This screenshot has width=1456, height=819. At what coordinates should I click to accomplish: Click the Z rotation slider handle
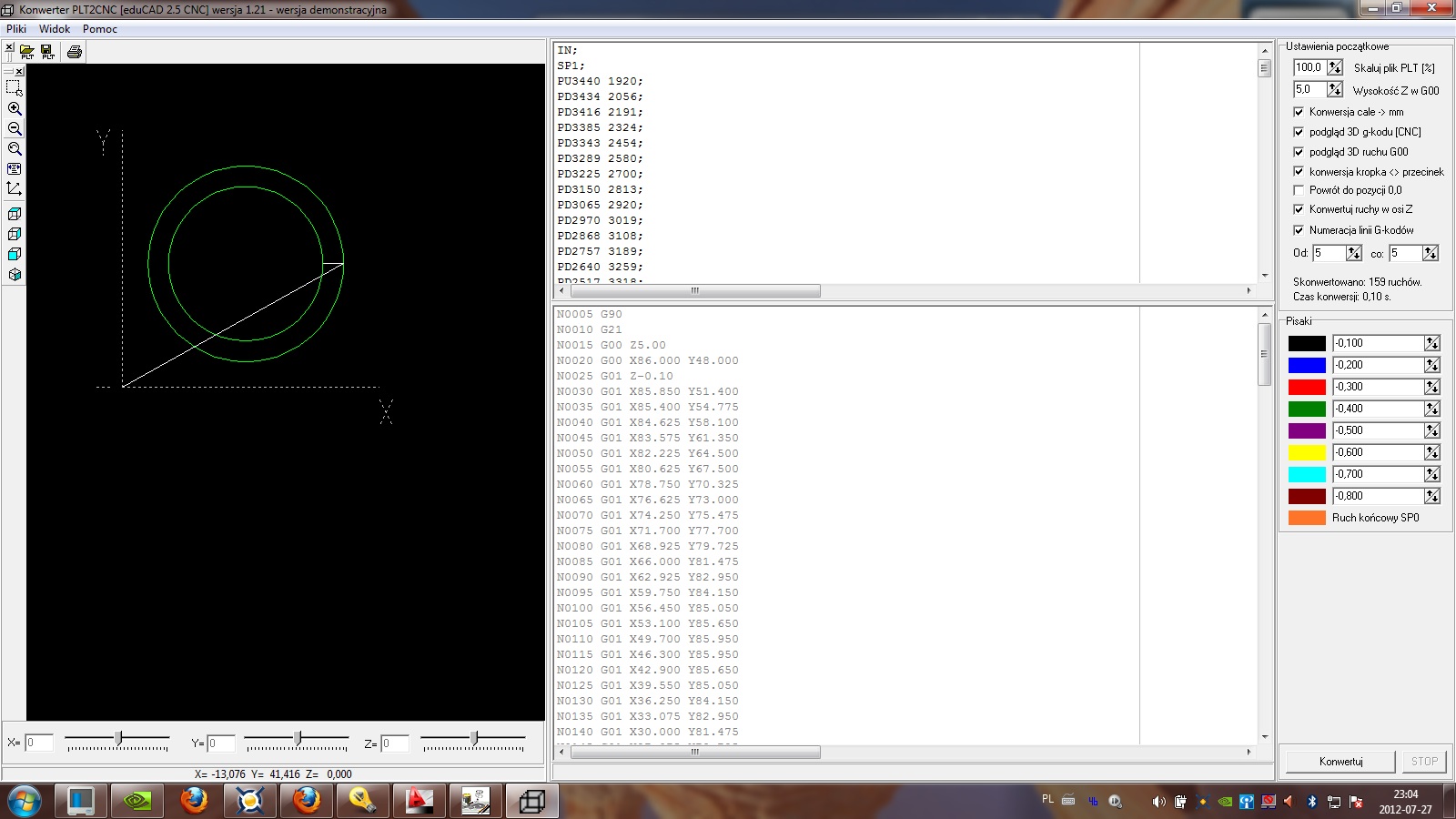tap(474, 737)
